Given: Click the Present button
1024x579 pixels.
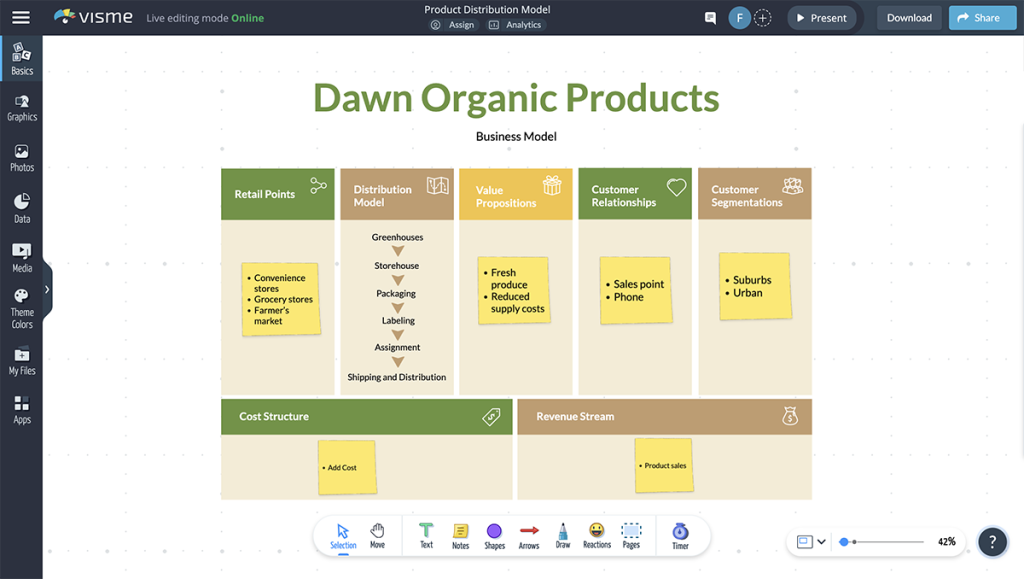Looking at the screenshot, I should coord(822,17).
